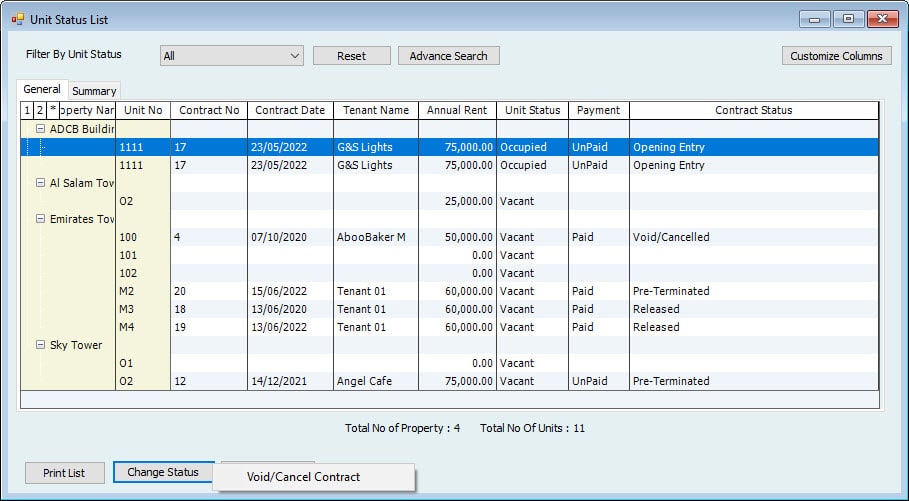The width and height of the screenshot is (909, 501).
Task: Click contract number 18 cell
Action: coord(209,308)
